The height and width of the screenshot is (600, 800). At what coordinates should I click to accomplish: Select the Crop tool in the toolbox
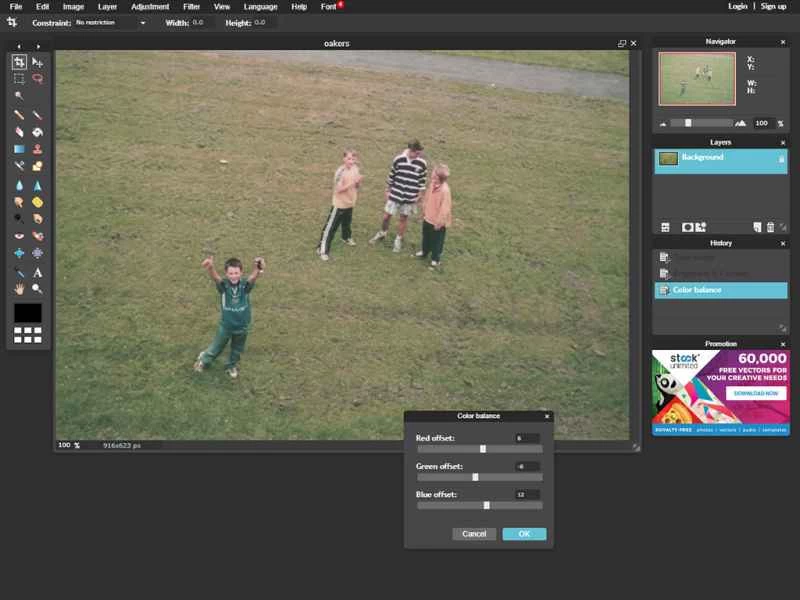click(19, 62)
